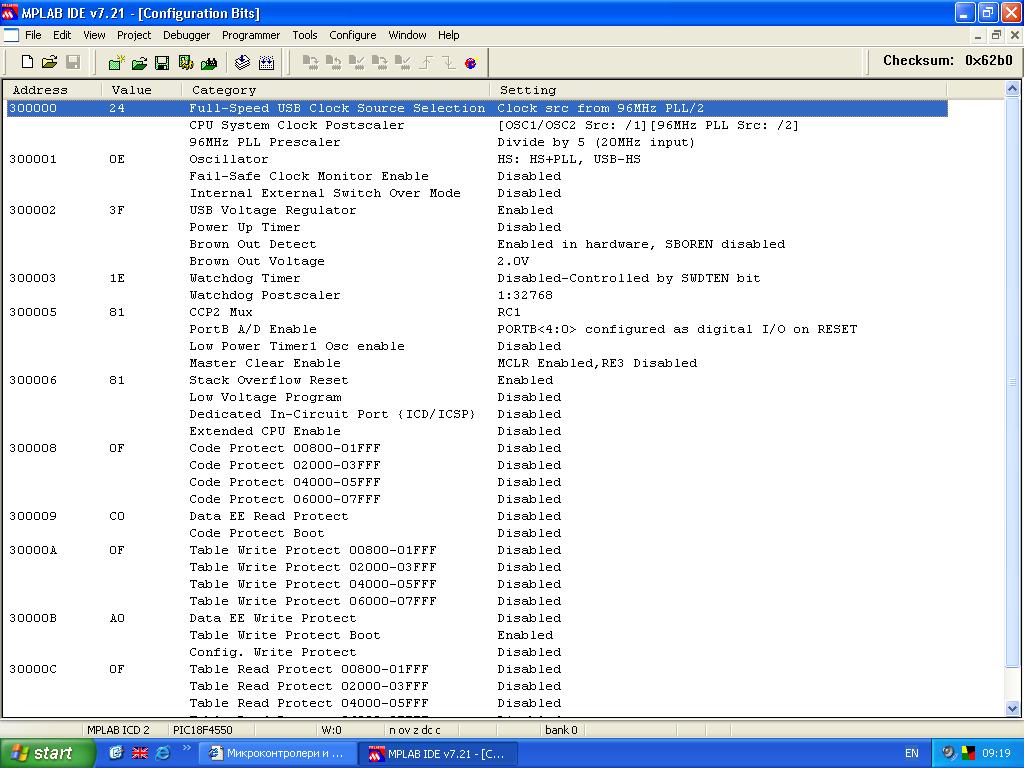Click the document icon left of File menu

[11, 35]
